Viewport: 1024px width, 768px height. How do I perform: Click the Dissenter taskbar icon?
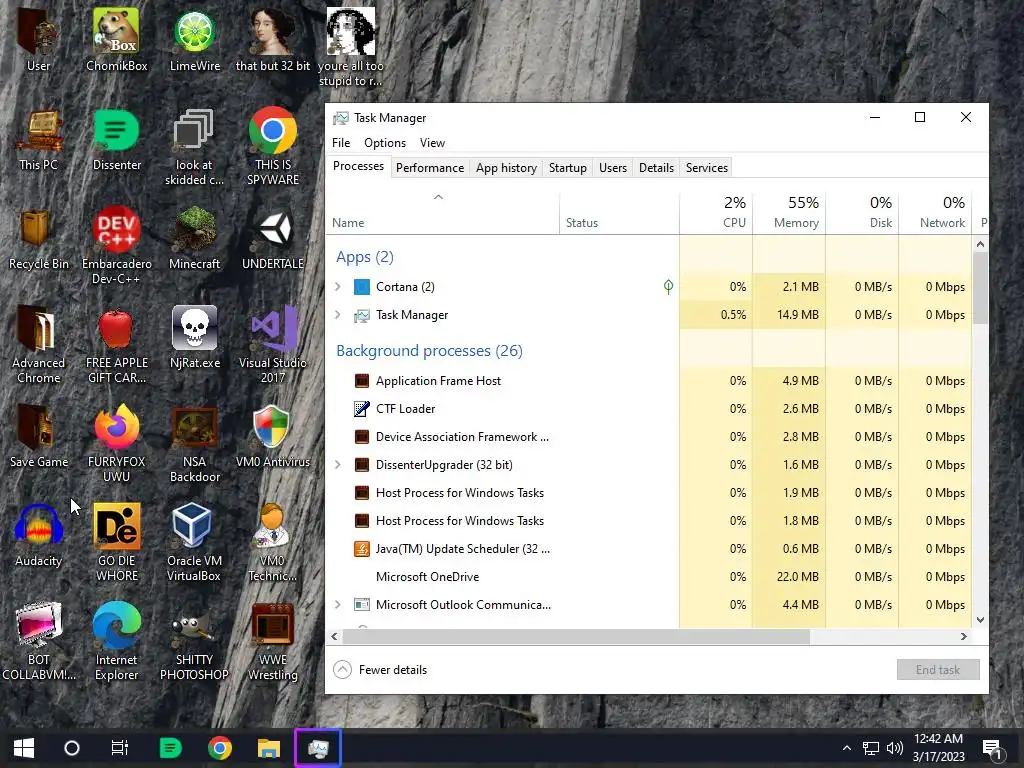pyautogui.click(x=170, y=748)
